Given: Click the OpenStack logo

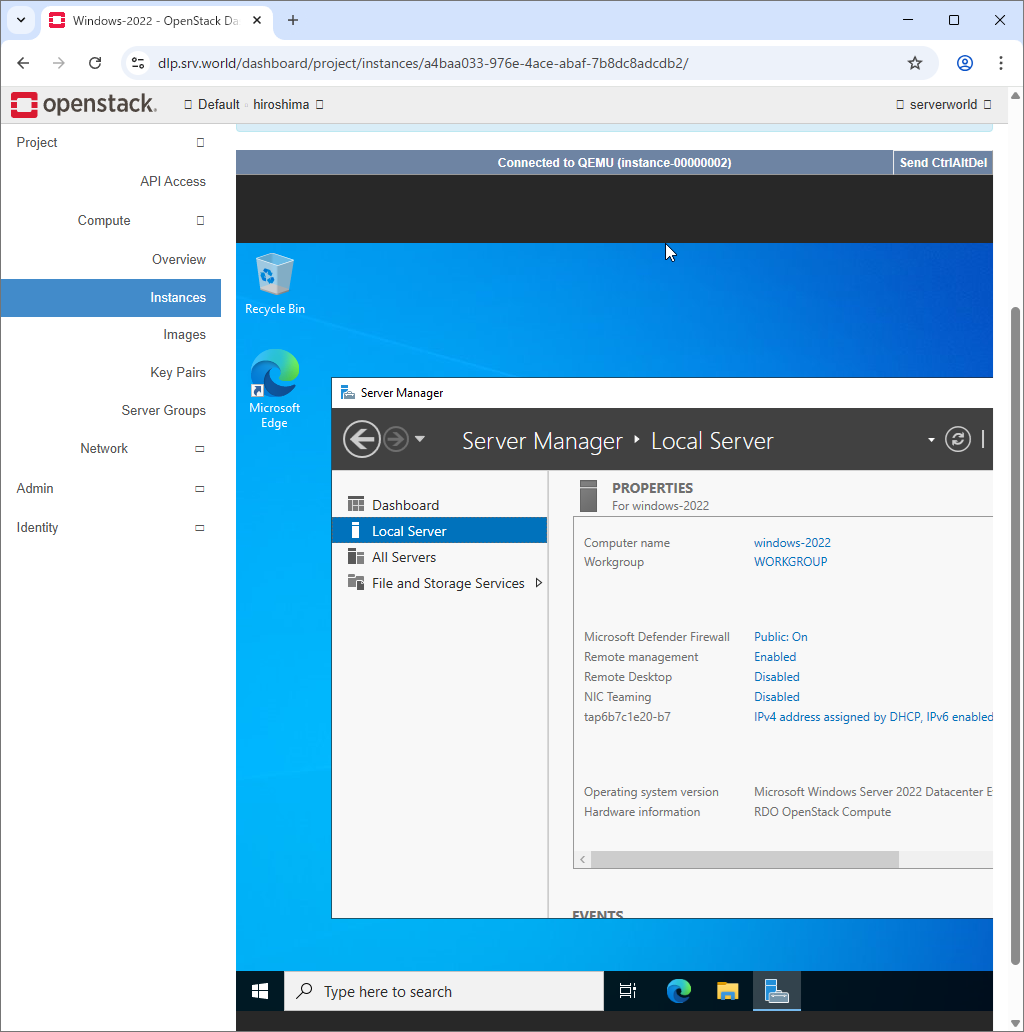Looking at the screenshot, I should [x=84, y=104].
